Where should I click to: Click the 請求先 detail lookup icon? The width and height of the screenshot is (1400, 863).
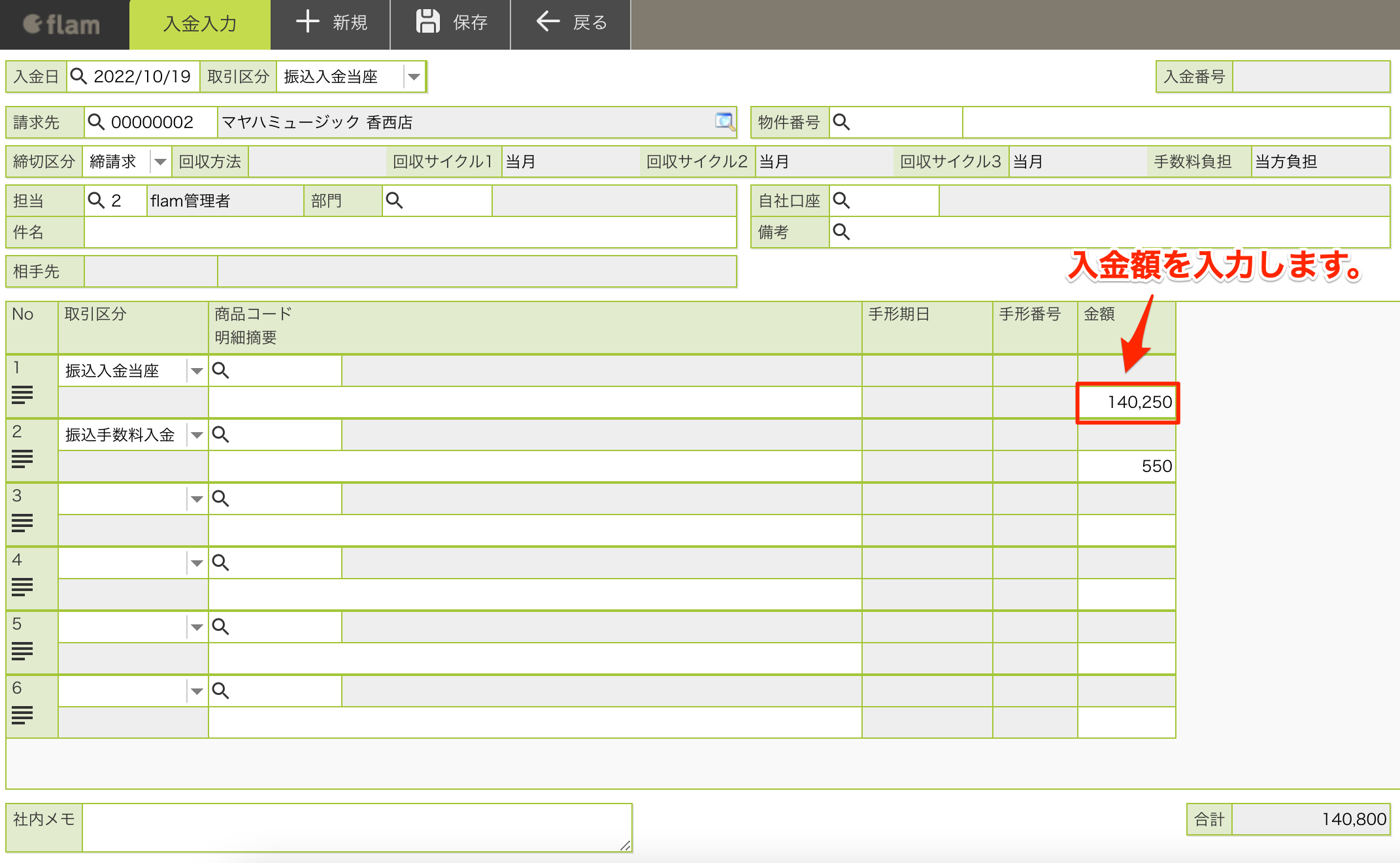pos(724,122)
